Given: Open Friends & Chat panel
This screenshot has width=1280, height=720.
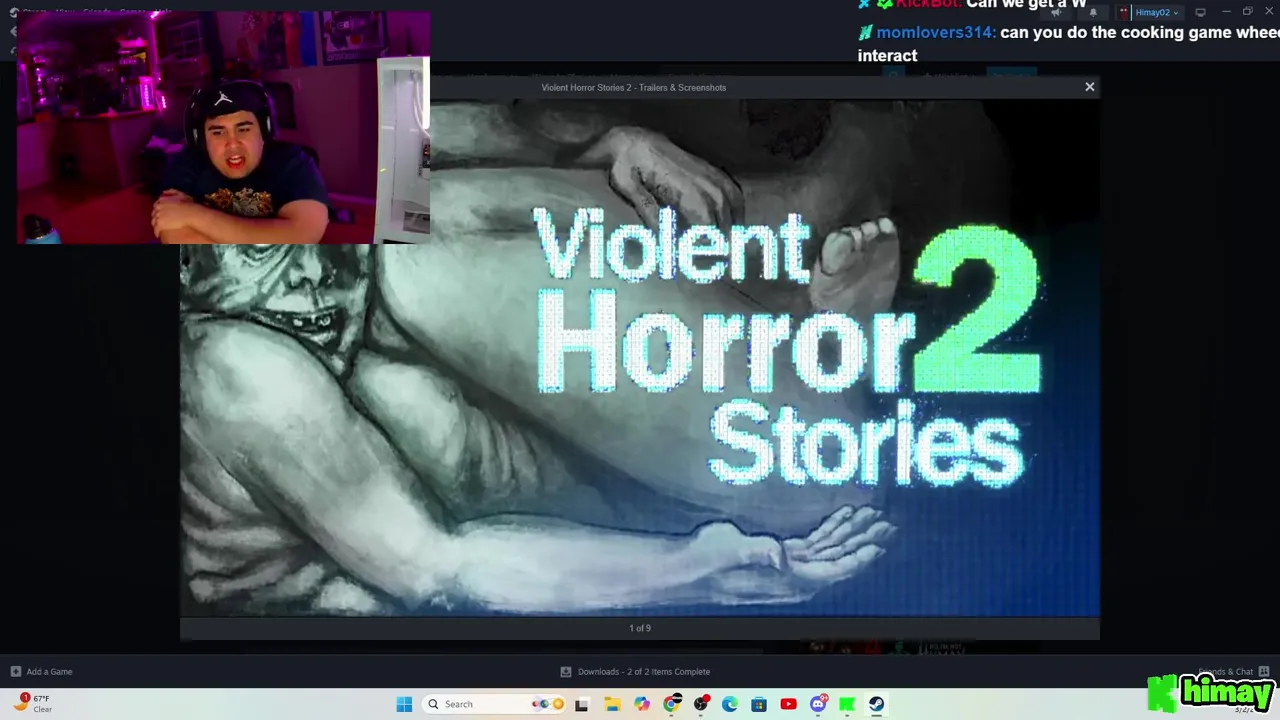Looking at the screenshot, I should click(x=1233, y=672).
